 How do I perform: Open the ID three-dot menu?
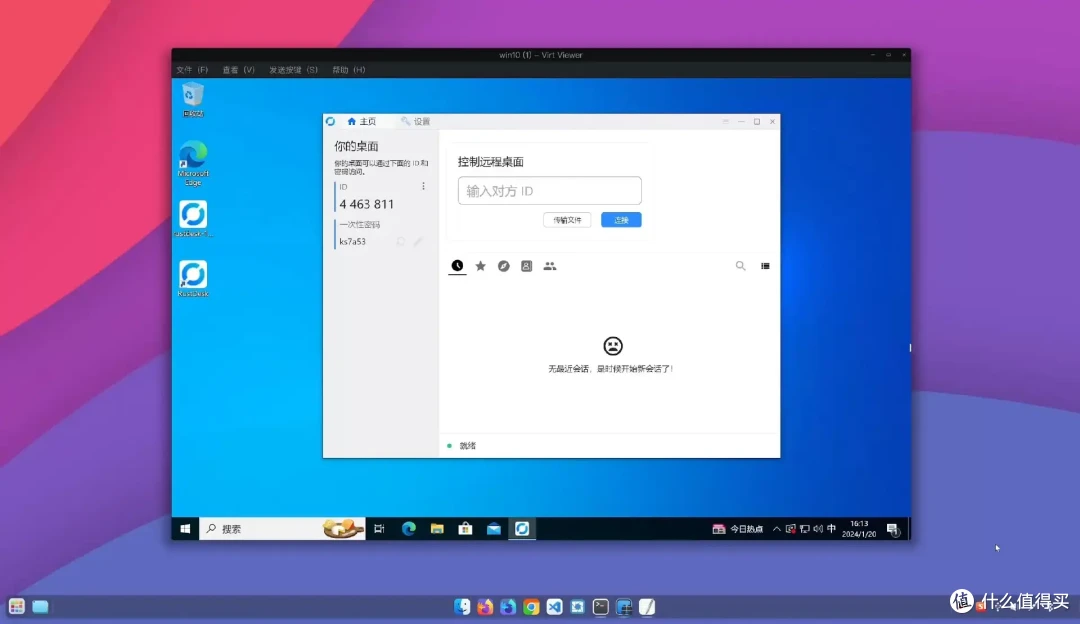424,187
